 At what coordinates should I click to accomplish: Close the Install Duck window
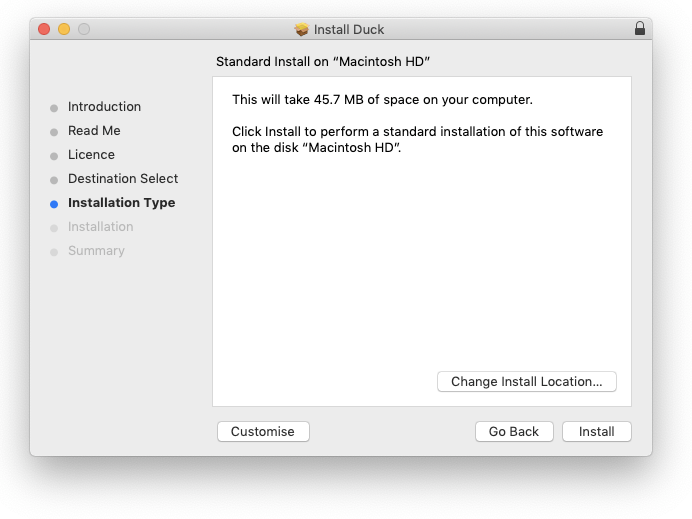tap(44, 29)
